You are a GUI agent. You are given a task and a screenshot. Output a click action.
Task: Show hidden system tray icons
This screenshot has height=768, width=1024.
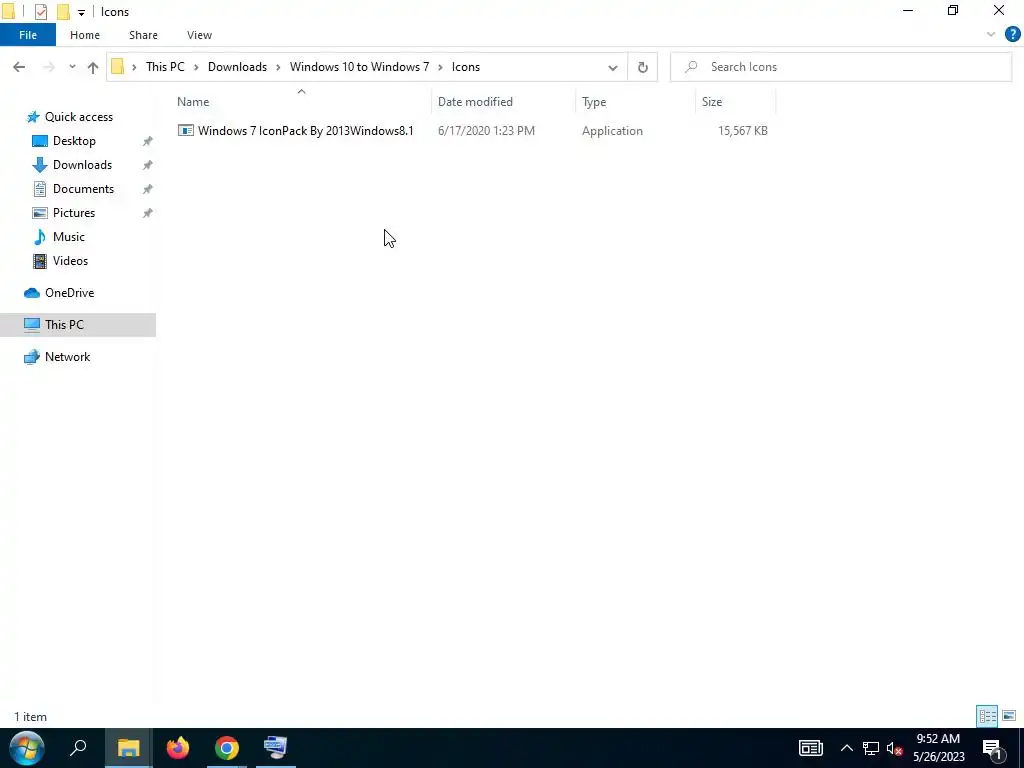point(846,748)
